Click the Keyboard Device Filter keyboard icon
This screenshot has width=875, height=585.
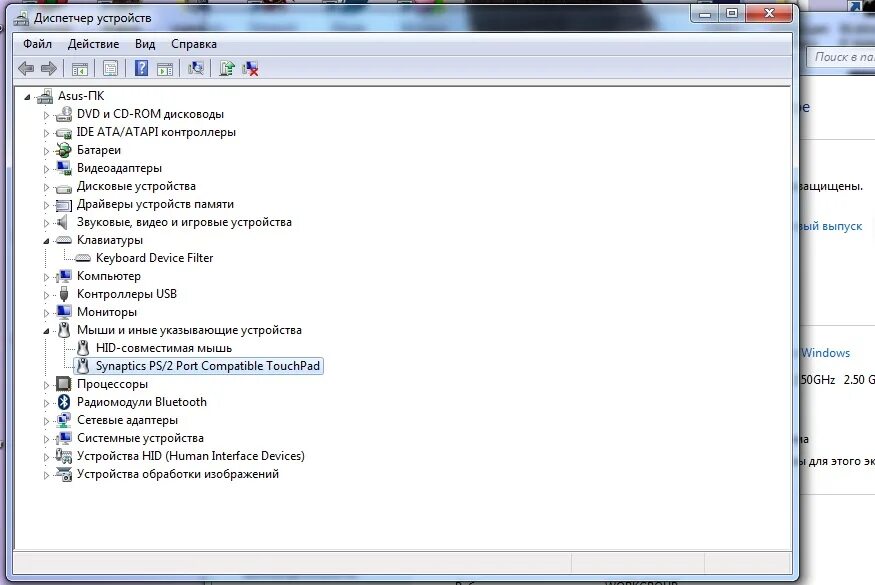(83, 258)
